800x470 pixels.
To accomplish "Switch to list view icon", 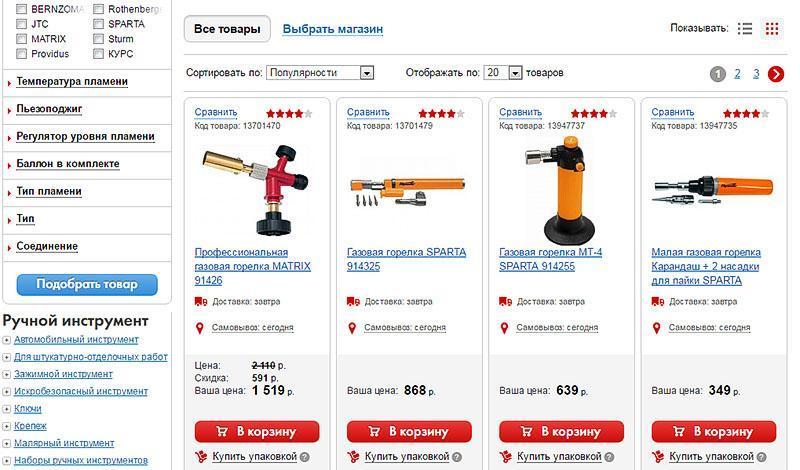I will click(x=744, y=29).
